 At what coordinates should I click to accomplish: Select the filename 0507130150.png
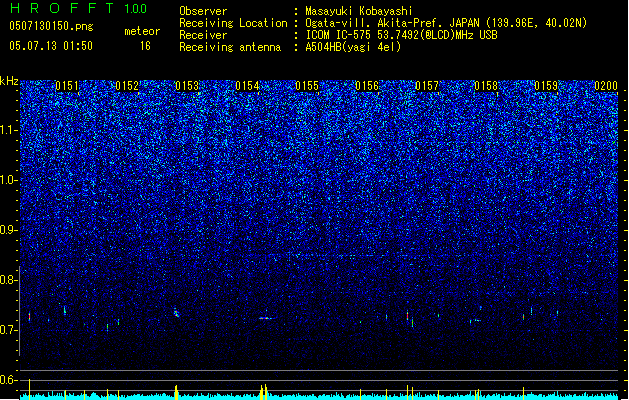[x=51, y=26]
